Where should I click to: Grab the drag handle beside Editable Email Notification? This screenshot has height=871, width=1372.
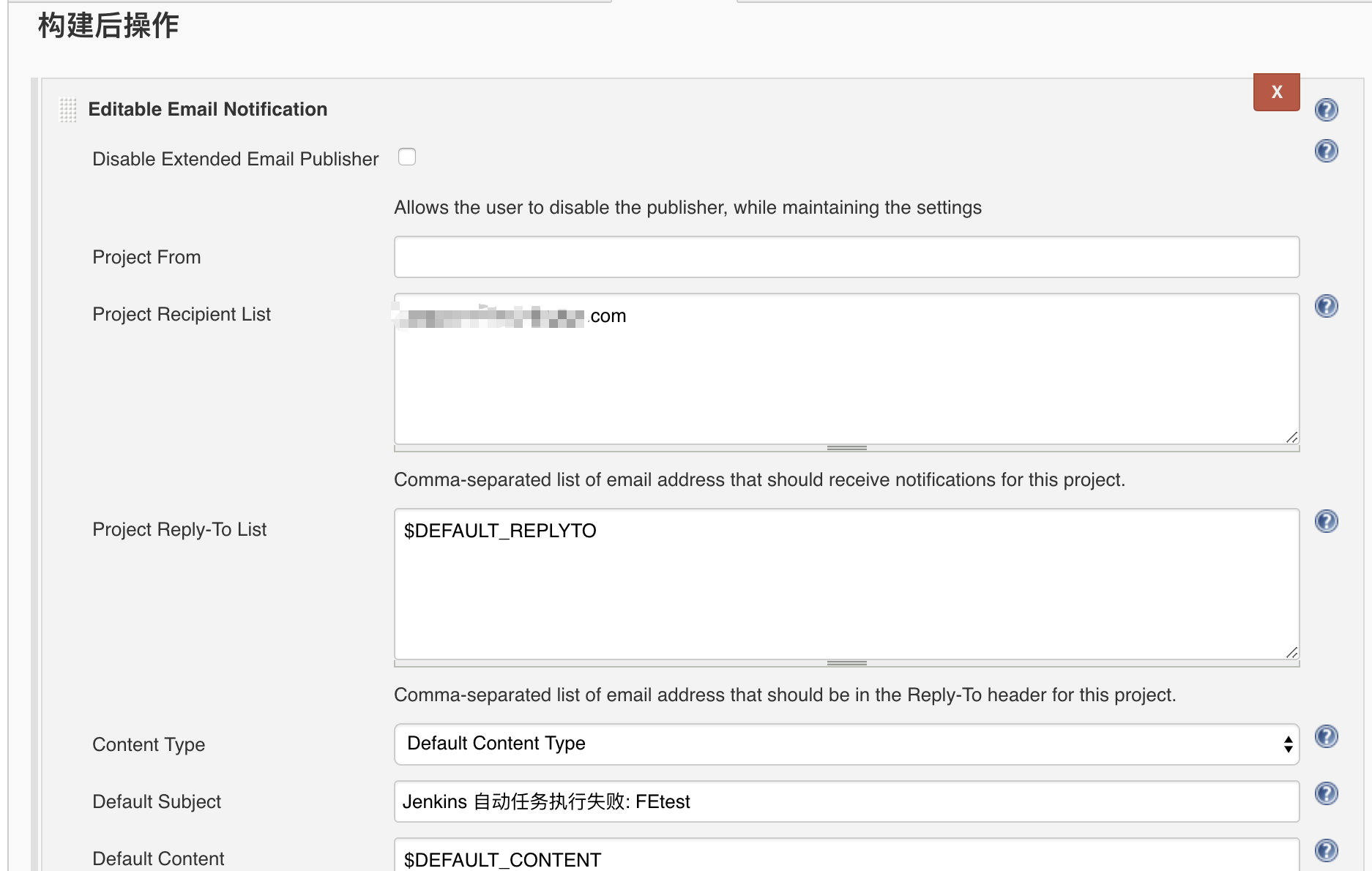(68, 110)
